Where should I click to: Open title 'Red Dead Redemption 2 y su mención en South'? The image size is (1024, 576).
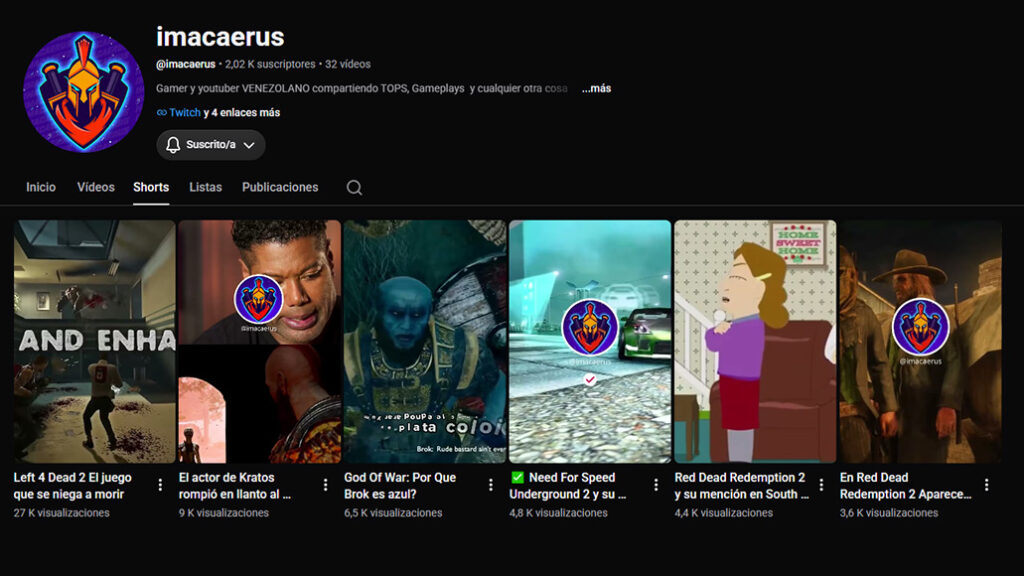742,486
